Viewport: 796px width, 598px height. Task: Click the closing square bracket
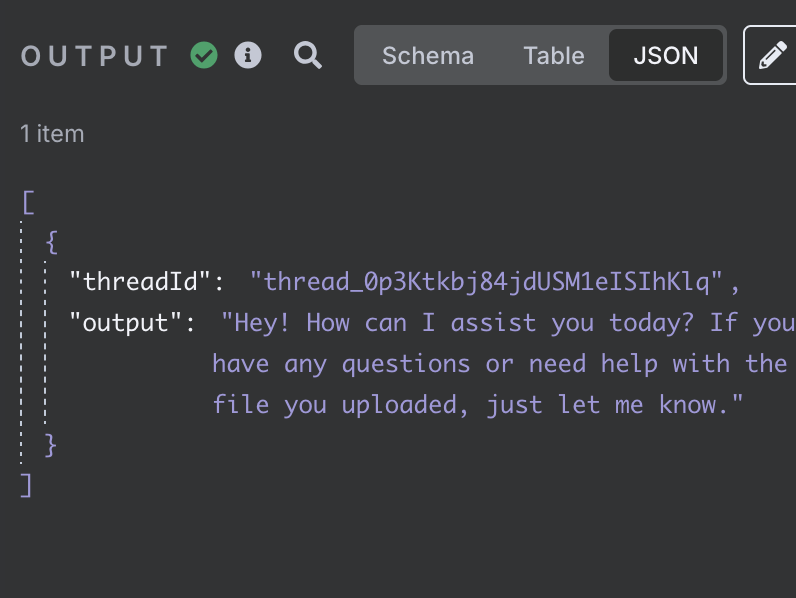point(26,485)
